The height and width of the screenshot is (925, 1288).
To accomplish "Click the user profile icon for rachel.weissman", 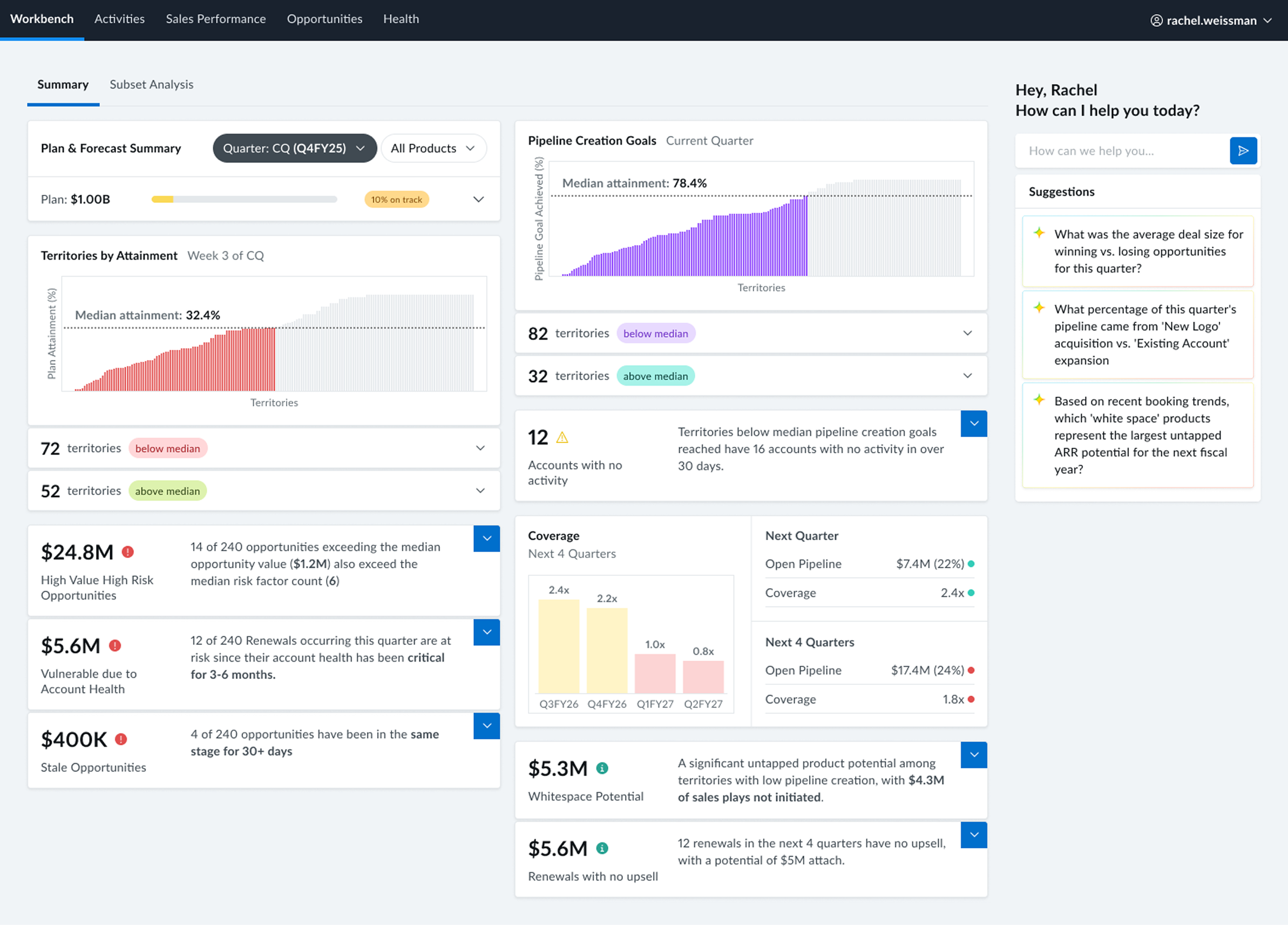I will [1156, 21].
